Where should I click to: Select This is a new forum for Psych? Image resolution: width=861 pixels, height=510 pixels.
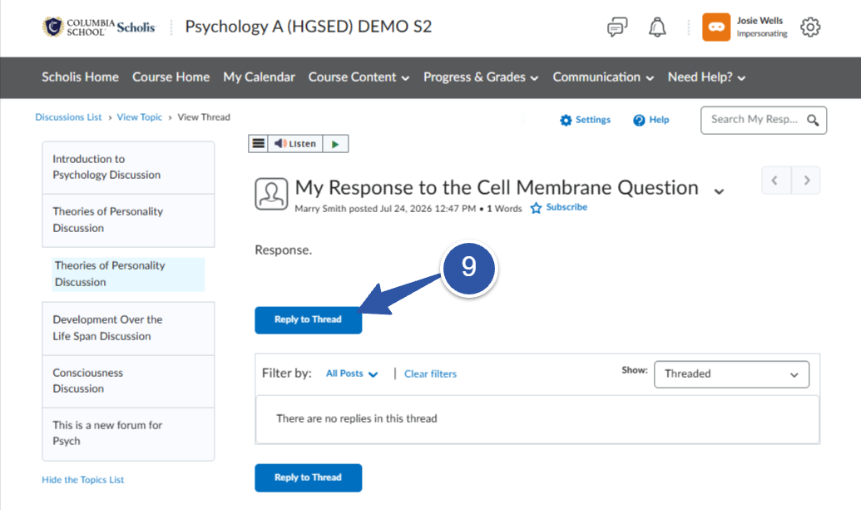coord(128,433)
